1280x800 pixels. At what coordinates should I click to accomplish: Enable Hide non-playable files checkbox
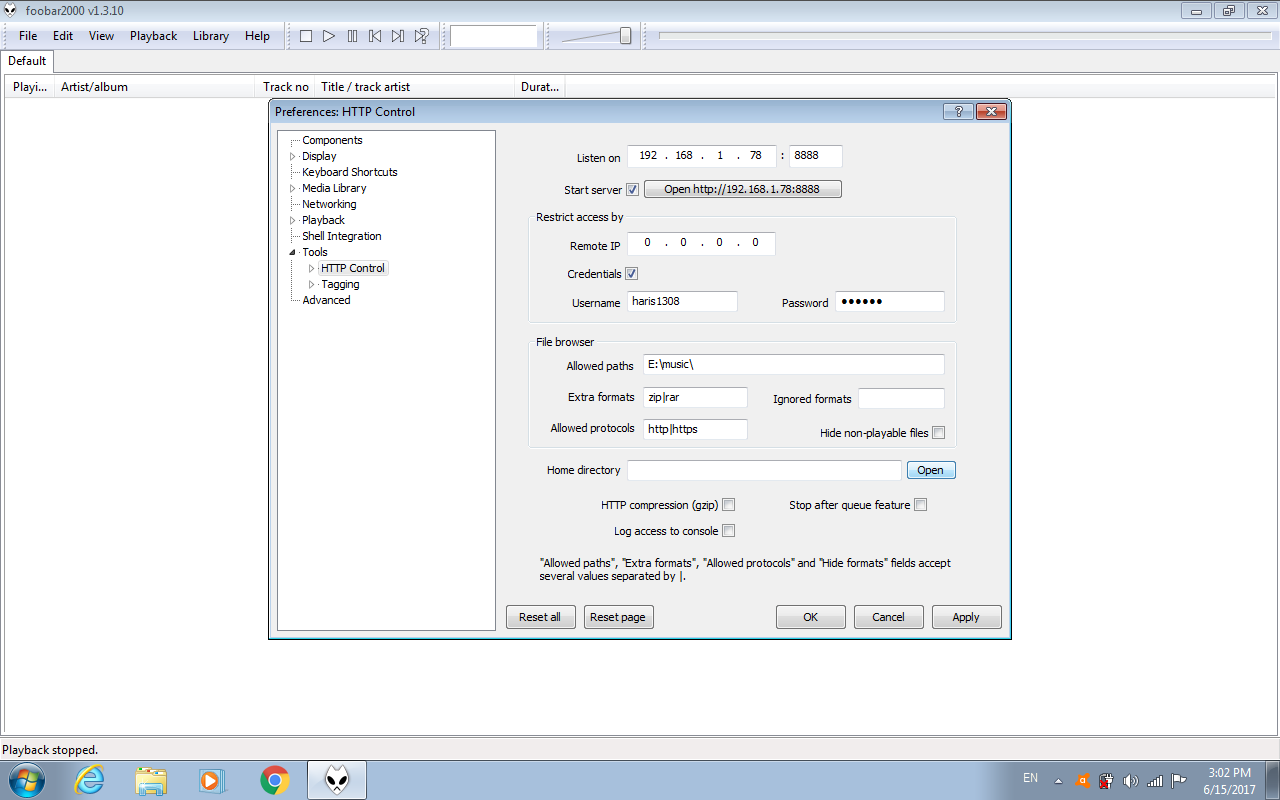938,433
